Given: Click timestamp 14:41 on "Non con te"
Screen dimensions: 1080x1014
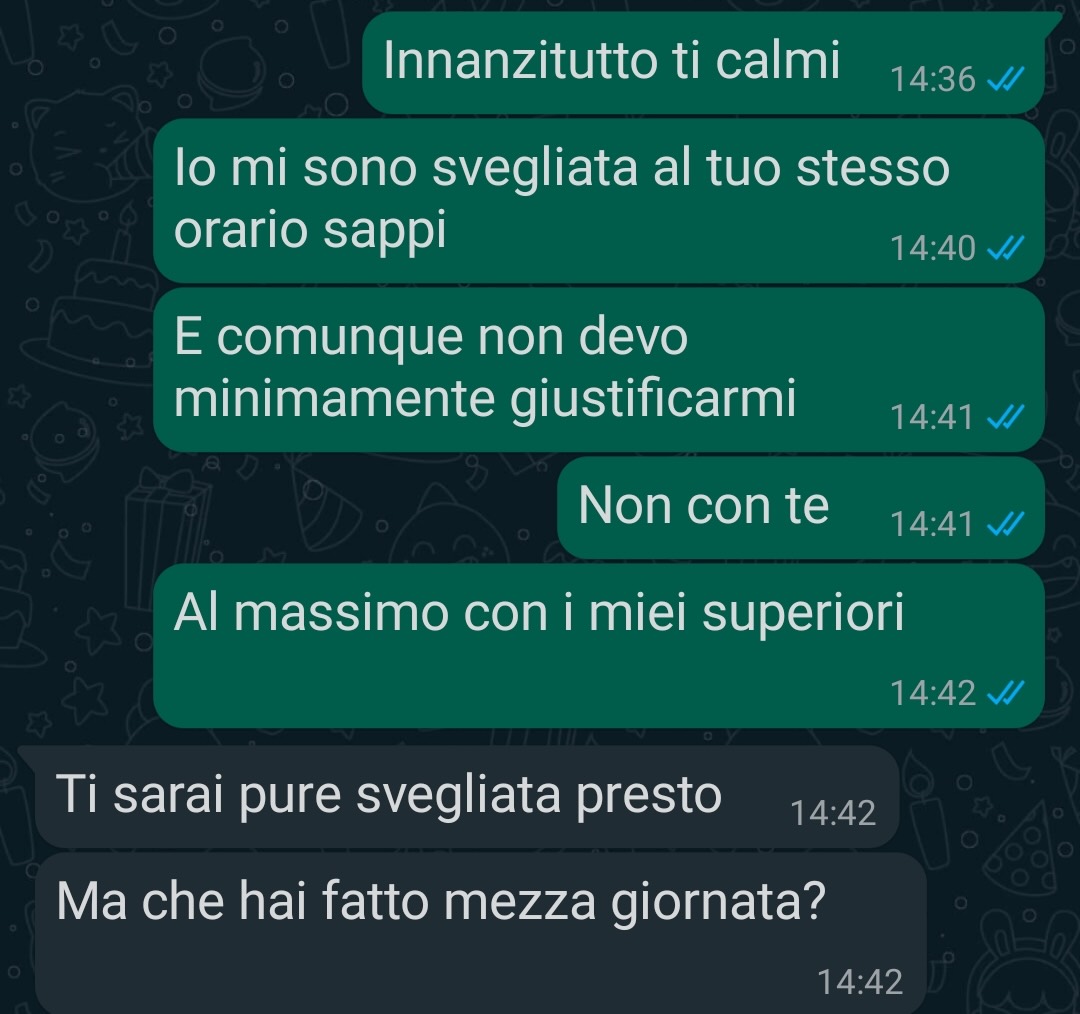Looking at the screenshot, I should [933, 524].
